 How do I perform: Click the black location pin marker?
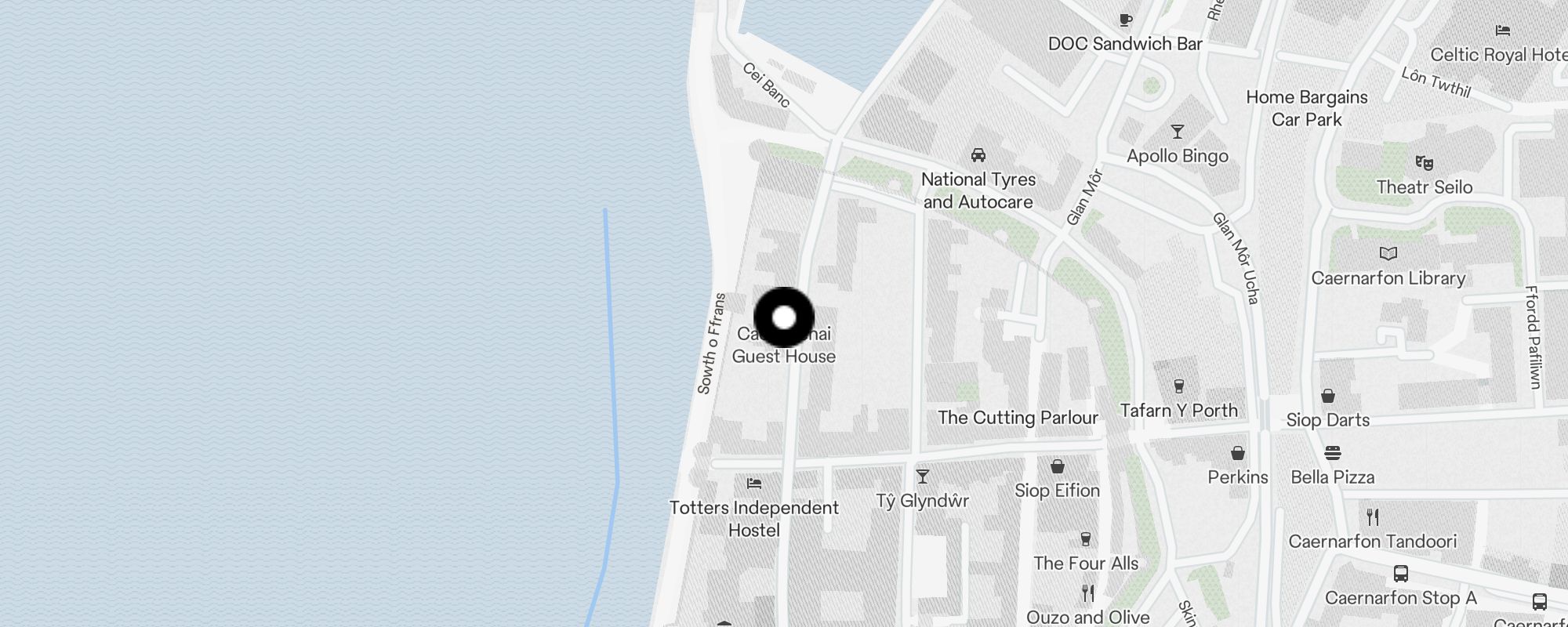pos(784,317)
